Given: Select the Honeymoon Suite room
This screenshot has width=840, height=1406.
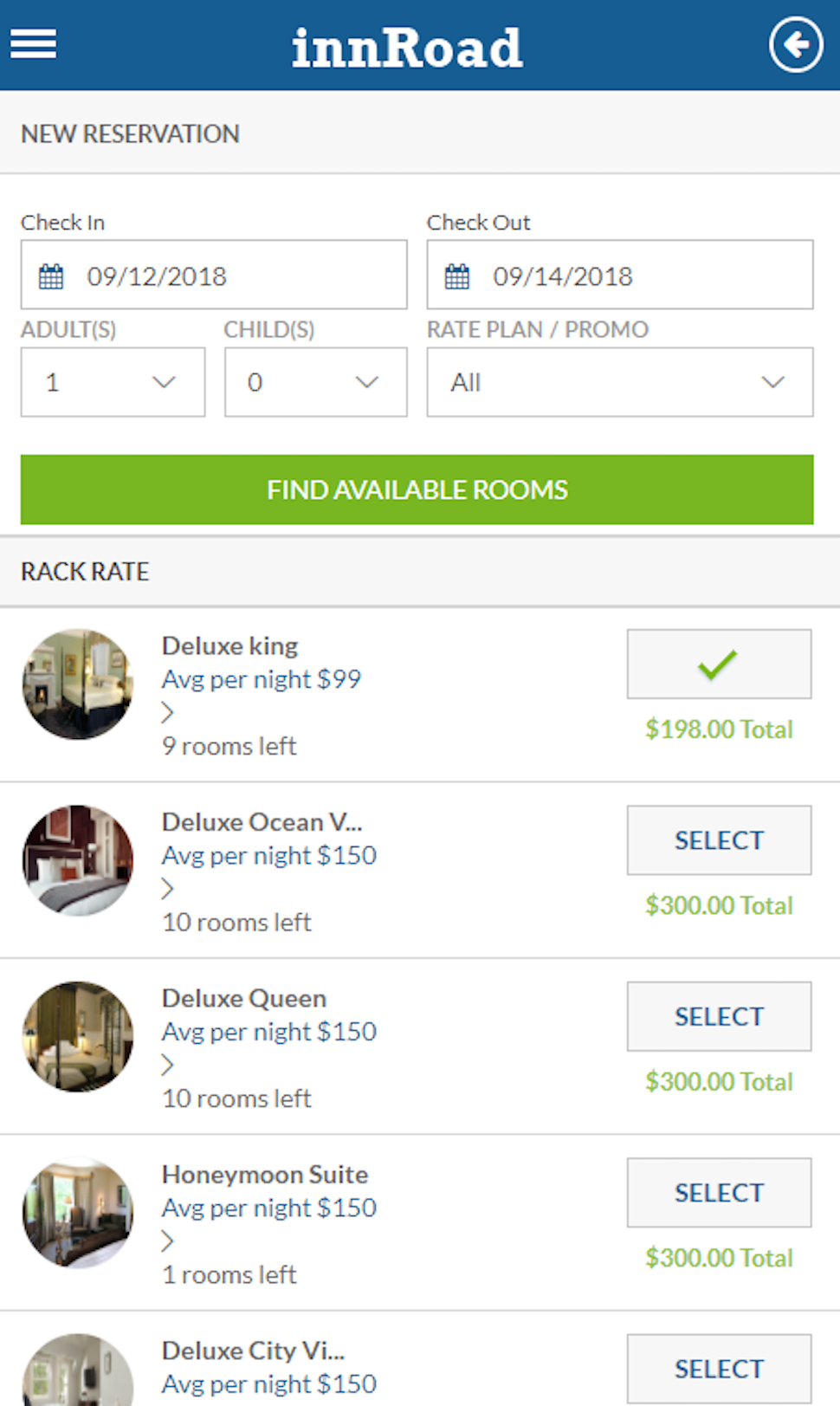Looking at the screenshot, I should [x=719, y=1193].
